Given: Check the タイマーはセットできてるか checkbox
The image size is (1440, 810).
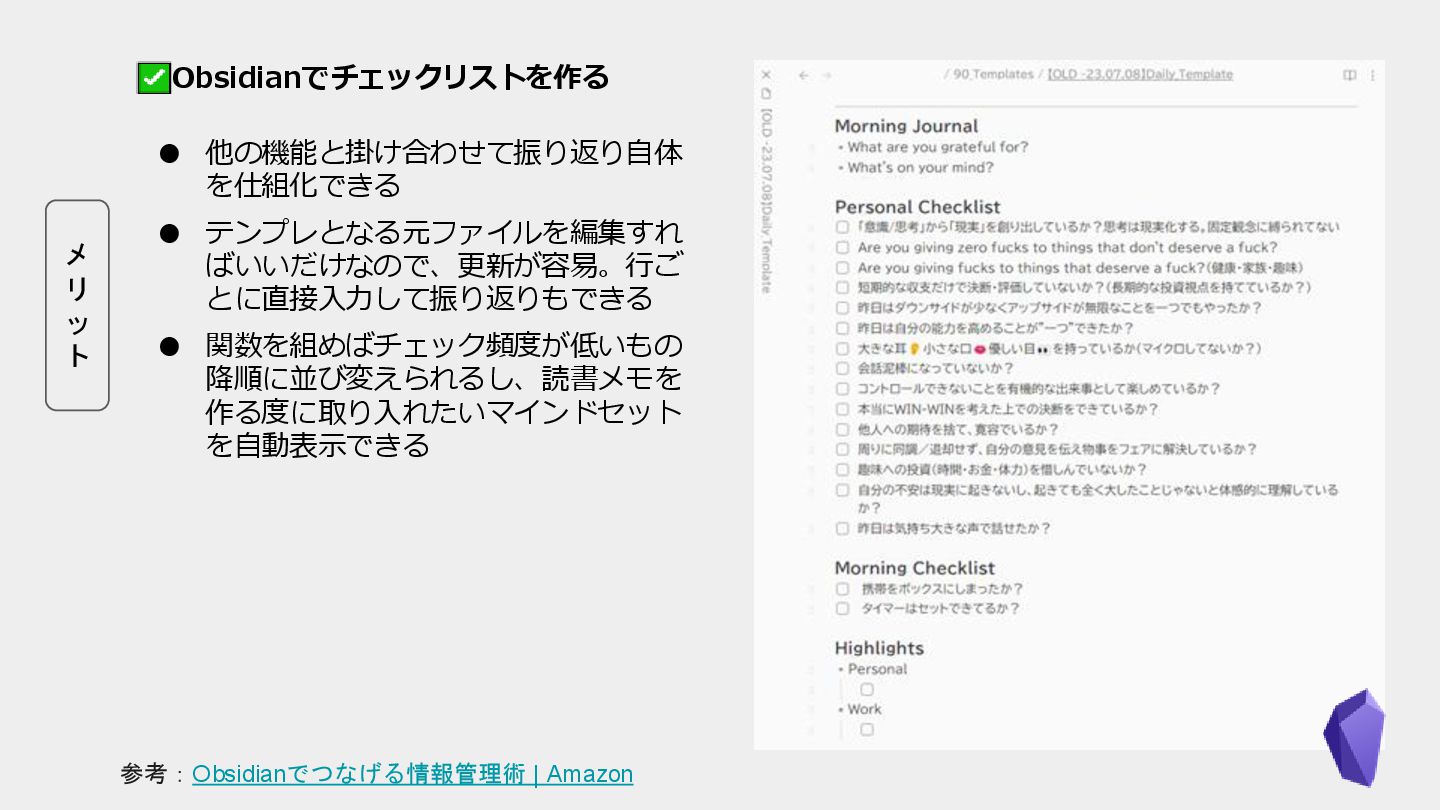Looking at the screenshot, I should 842,608.
